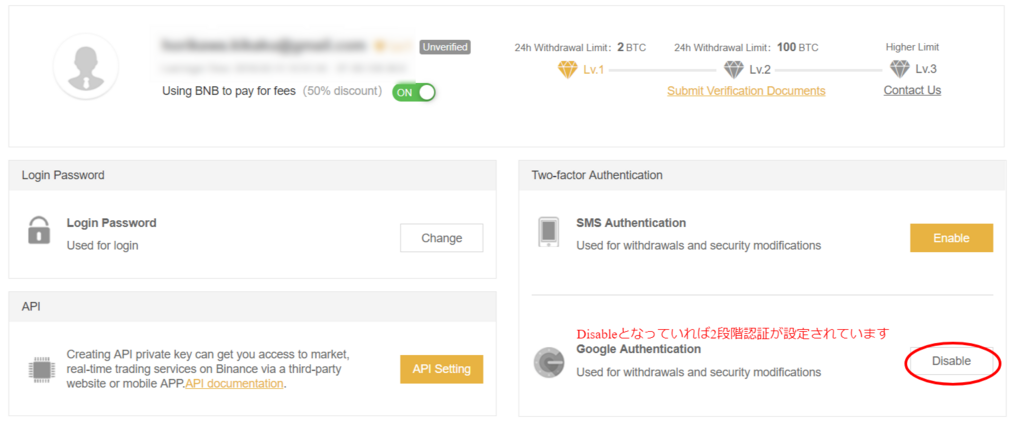Click the SMS Authentication phone icon
Image resolution: width=1024 pixels, height=438 pixels.
(x=547, y=232)
